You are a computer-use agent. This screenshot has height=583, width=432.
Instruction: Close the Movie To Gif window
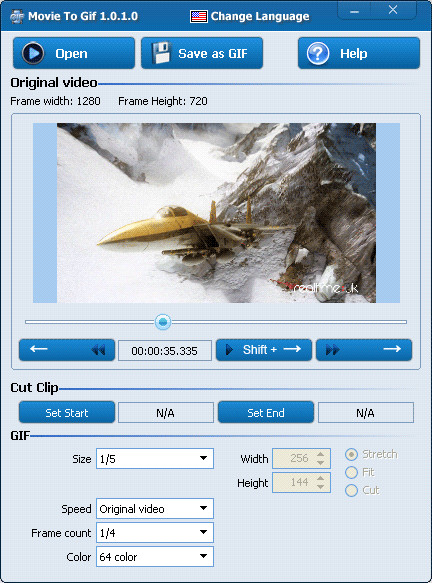393,10
